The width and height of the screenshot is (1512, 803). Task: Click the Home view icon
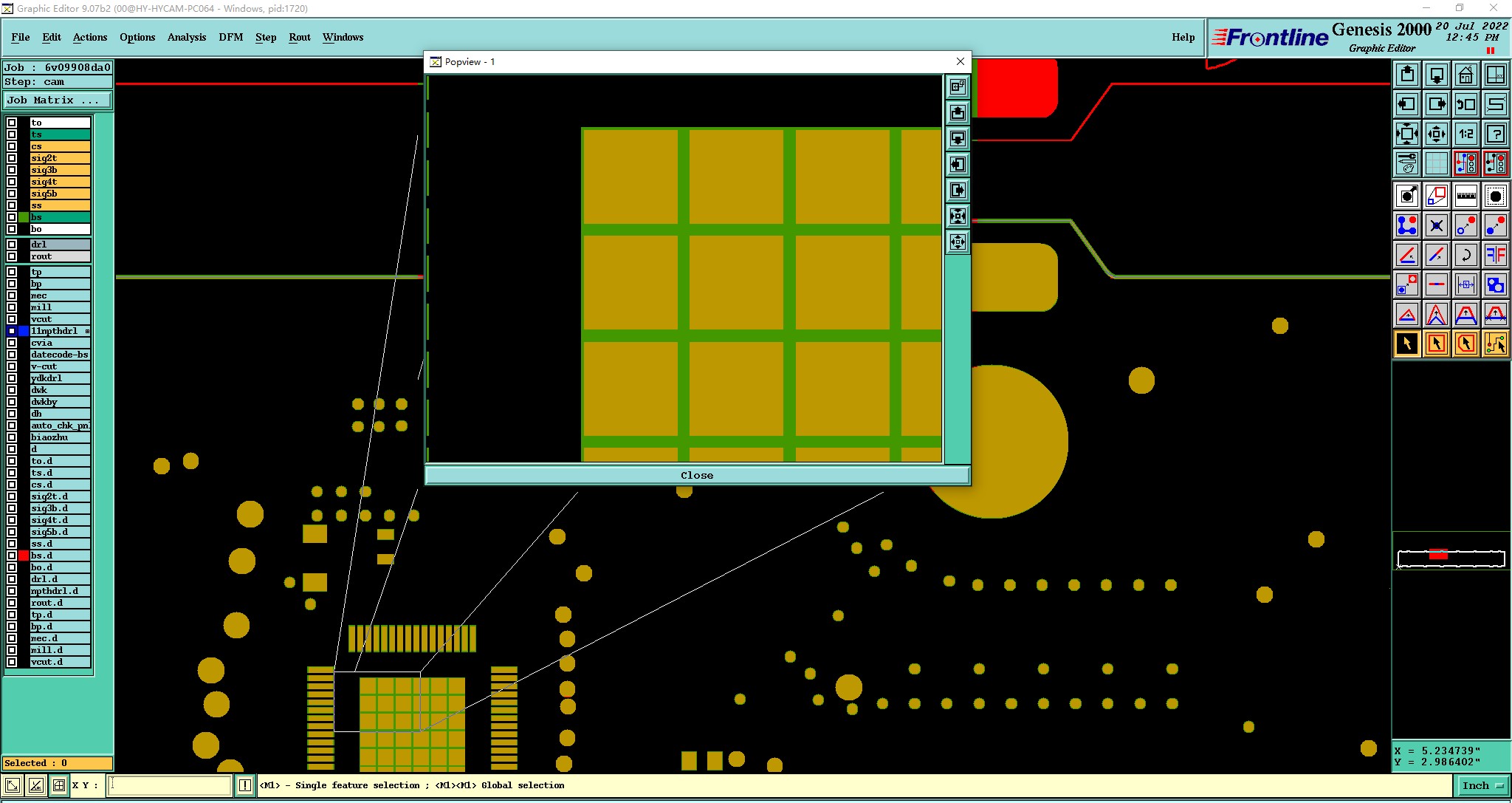[x=1465, y=75]
